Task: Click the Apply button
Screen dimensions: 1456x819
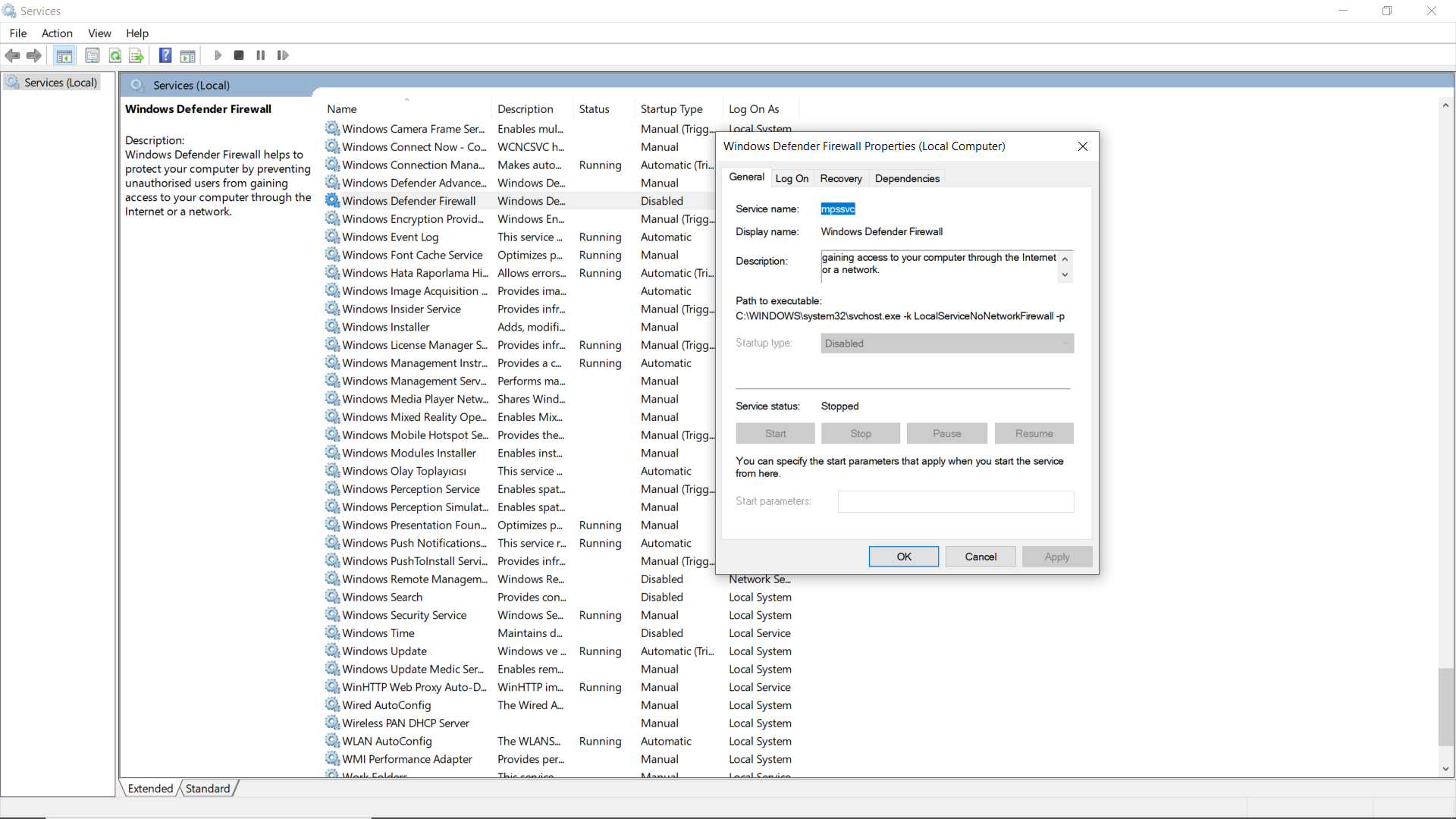Action: click(1057, 557)
